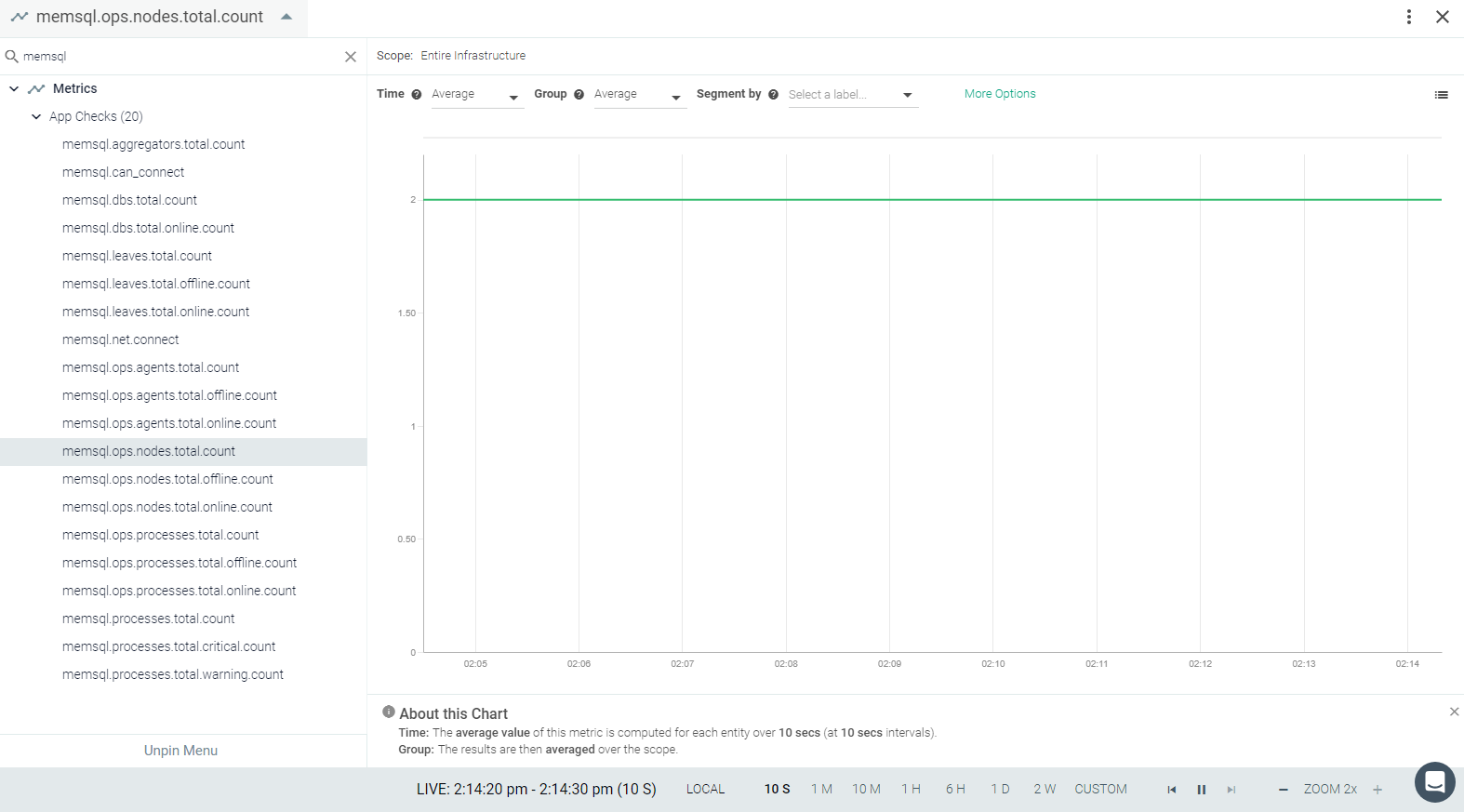
Task: Zoom out using the minus icon
Action: point(1284,790)
